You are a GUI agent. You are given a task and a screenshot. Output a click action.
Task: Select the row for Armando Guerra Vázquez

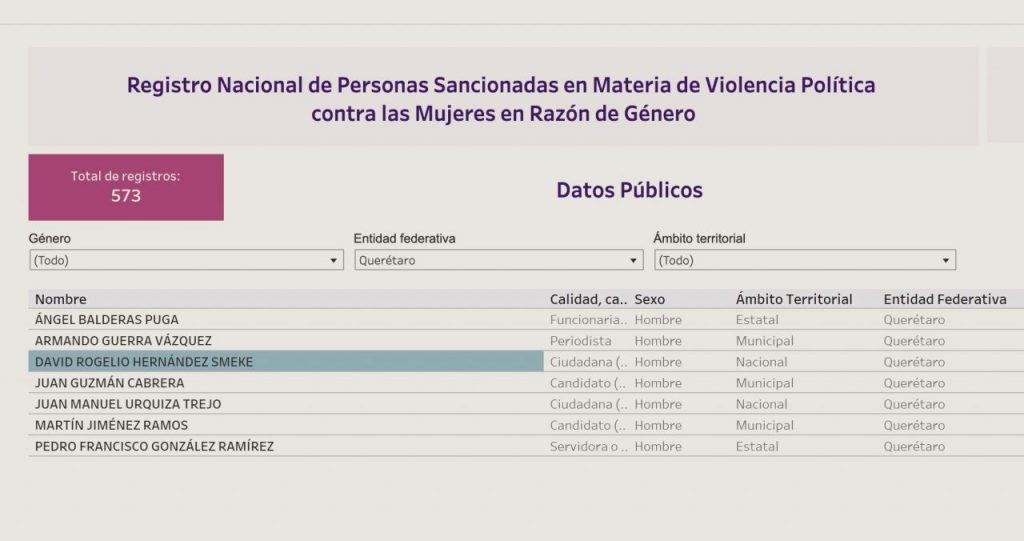point(123,341)
